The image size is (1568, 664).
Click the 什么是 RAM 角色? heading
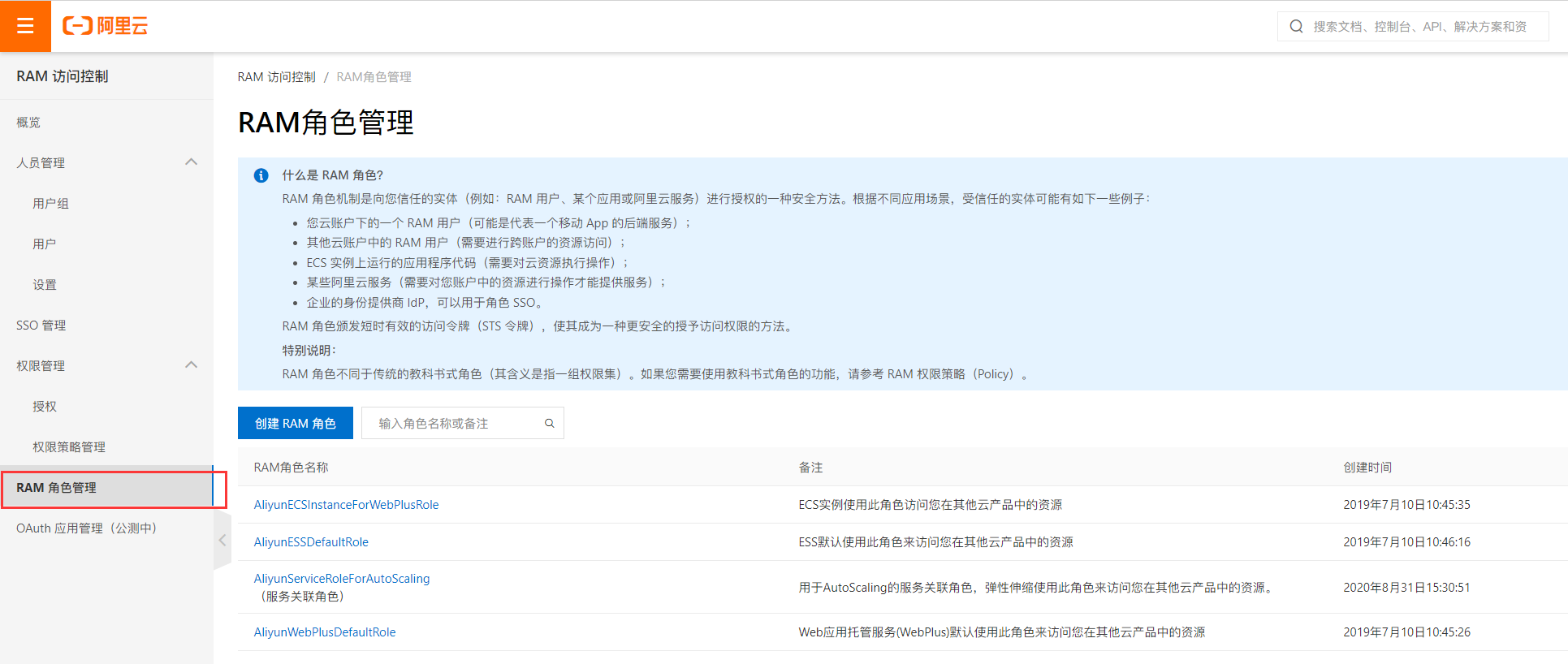coord(333,175)
